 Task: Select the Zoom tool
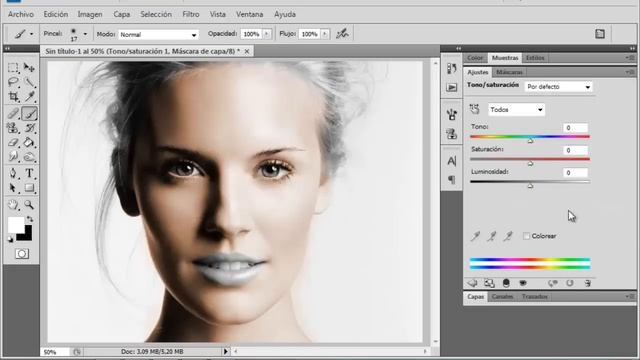coord(29,204)
